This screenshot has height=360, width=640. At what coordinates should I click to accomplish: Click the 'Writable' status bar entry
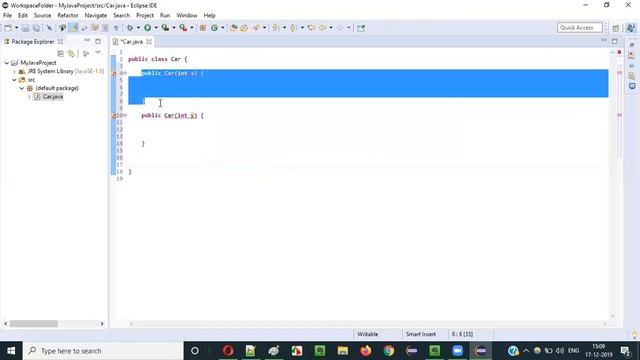click(x=367, y=334)
